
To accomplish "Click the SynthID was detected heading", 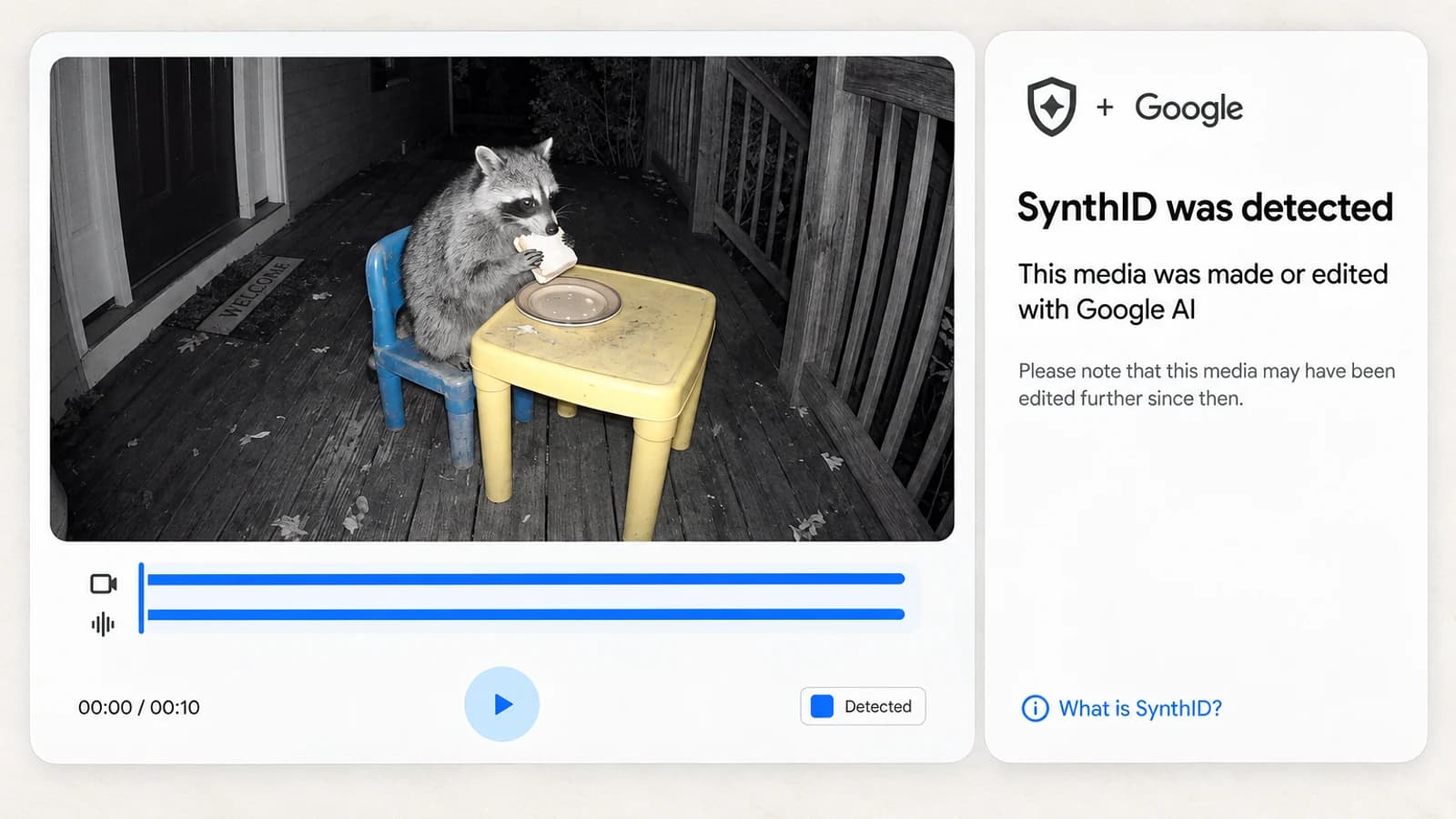I will (1205, 207).
